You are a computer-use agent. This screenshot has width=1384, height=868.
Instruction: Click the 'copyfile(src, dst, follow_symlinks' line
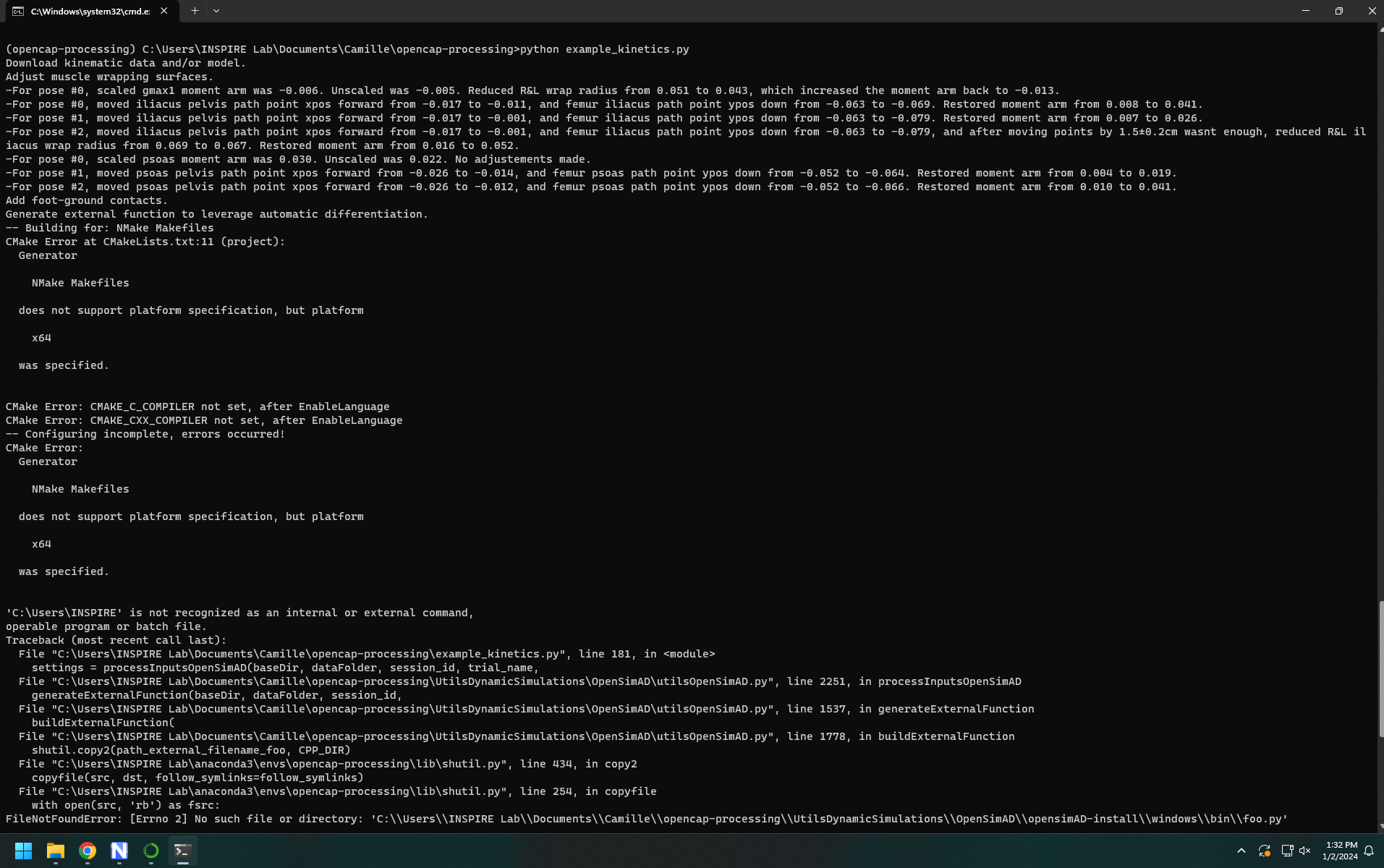pyautogui.click(x=198, y=778)
